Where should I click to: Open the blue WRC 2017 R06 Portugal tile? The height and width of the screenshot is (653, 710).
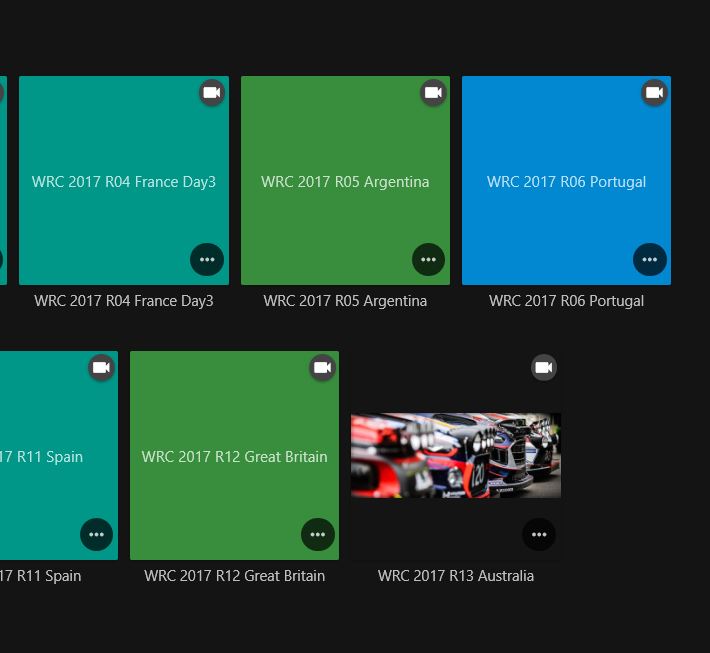[566, 181]
